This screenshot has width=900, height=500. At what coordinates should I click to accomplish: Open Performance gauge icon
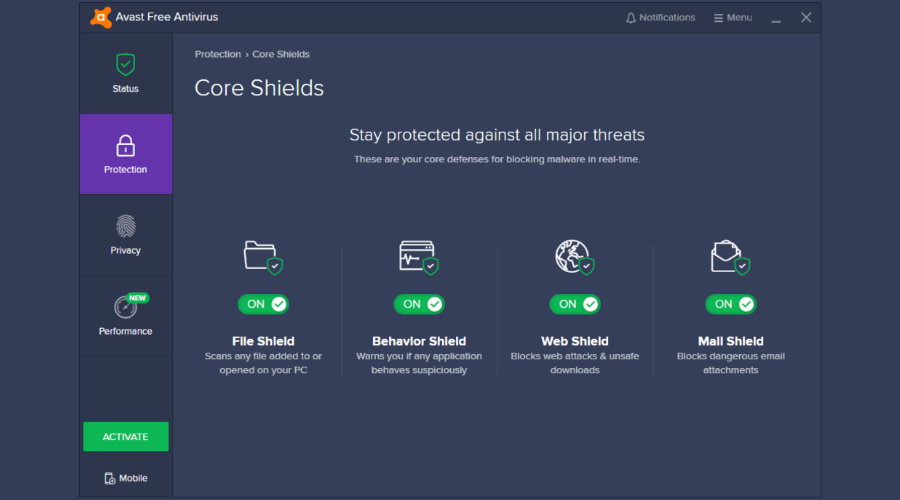tap(125, 307)
